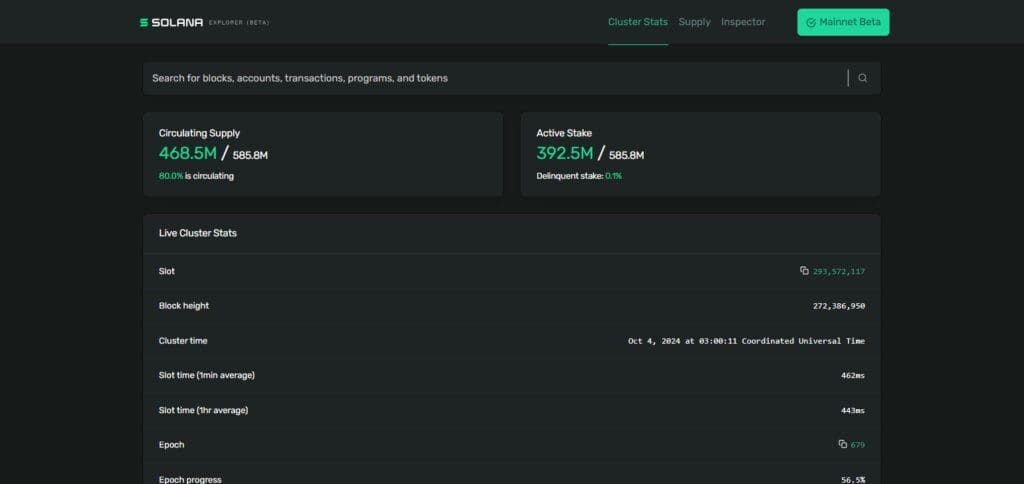Click the Block height row label

point(184,306)
